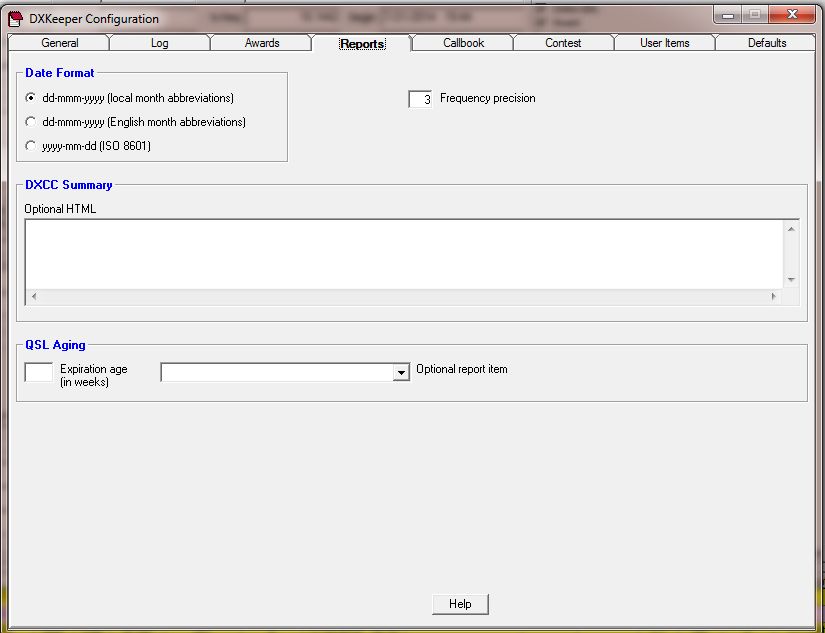The height and width of the screenshot is (633, 825).
Task: Click the Expiration age in weeks field
Action: (x=39, y=372)
